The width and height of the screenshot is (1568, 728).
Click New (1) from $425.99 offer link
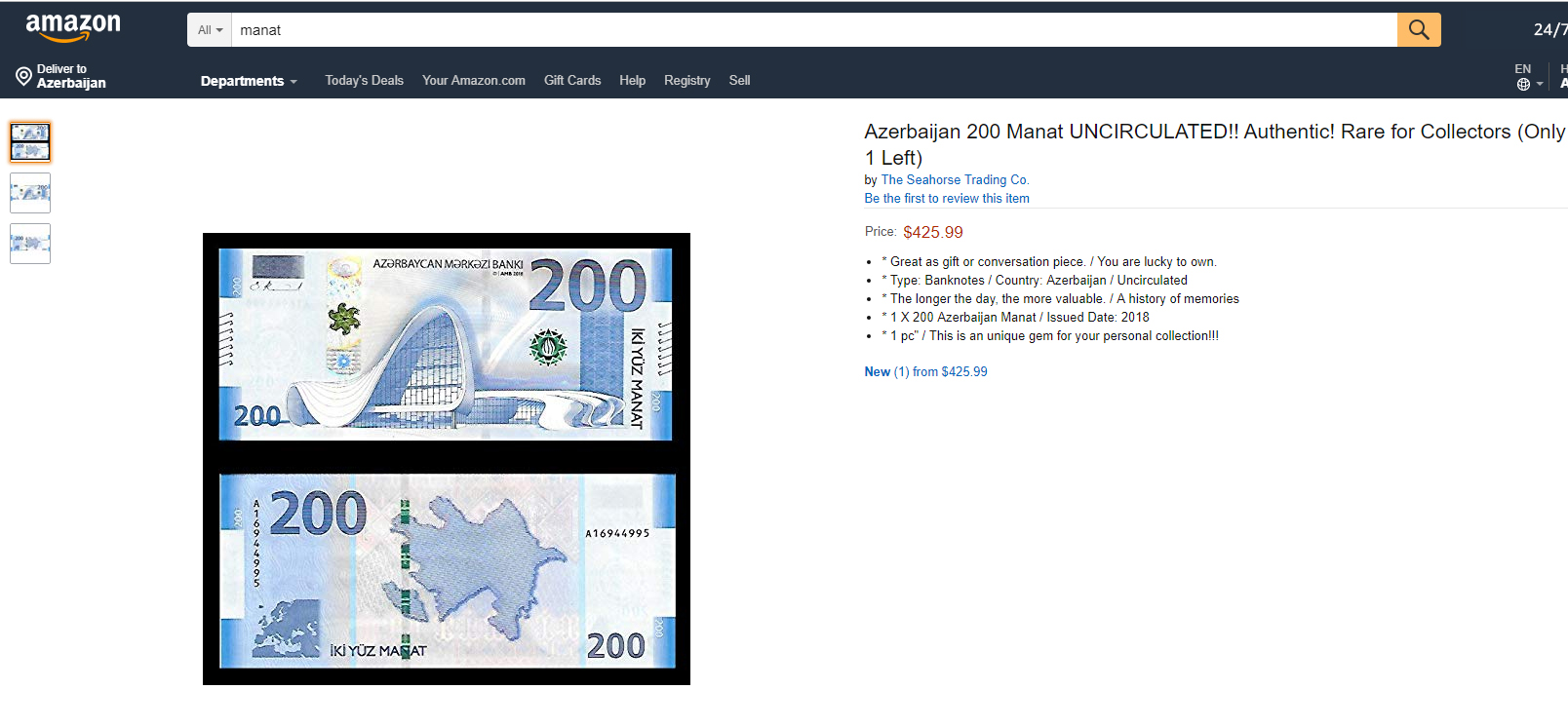click(925, 372)
